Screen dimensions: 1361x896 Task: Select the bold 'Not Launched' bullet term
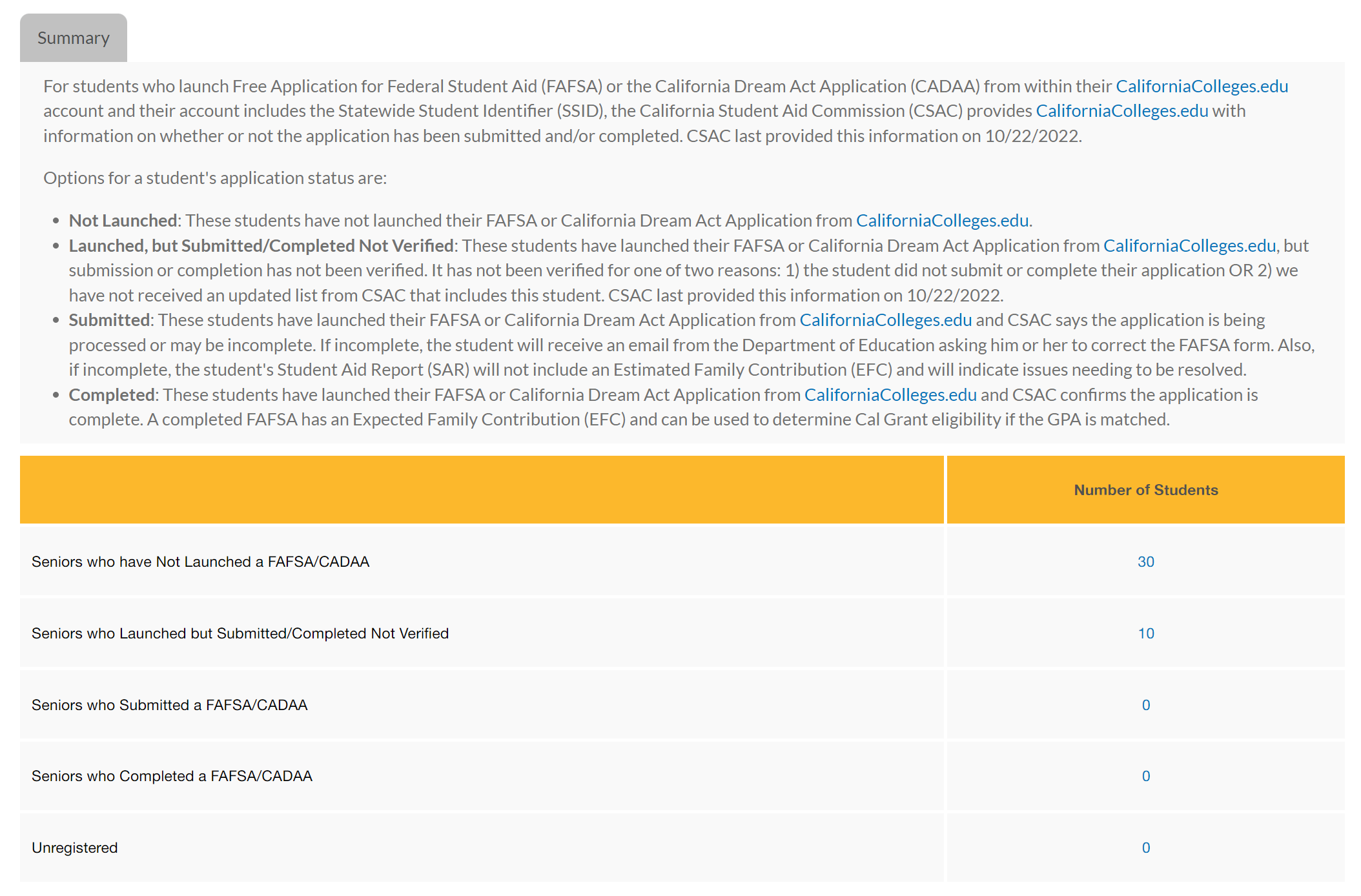123,221
